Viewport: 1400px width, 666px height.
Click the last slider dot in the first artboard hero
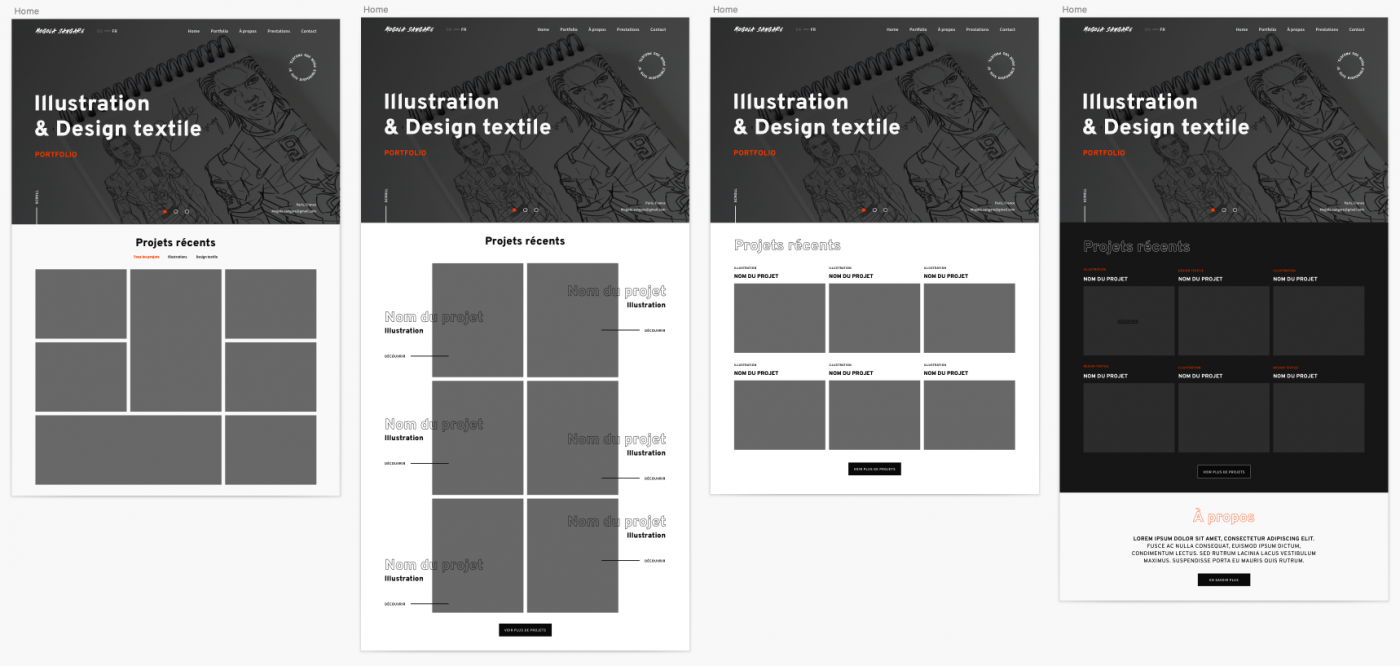tap(186, 211)
